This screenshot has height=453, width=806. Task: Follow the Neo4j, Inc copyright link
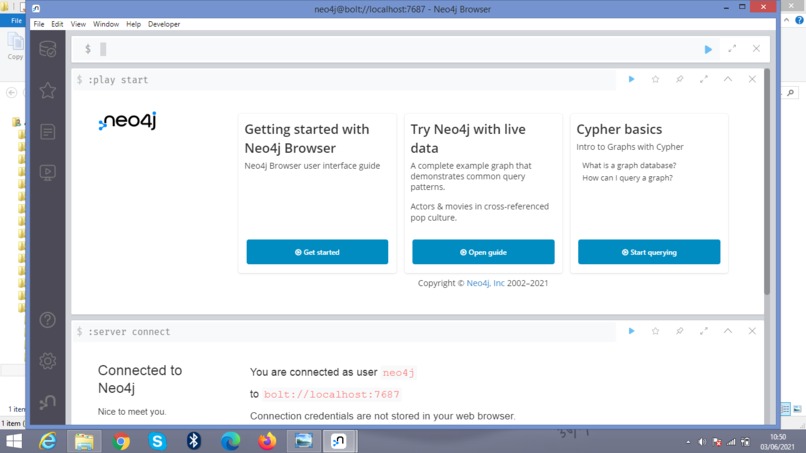tap(485, 283)
